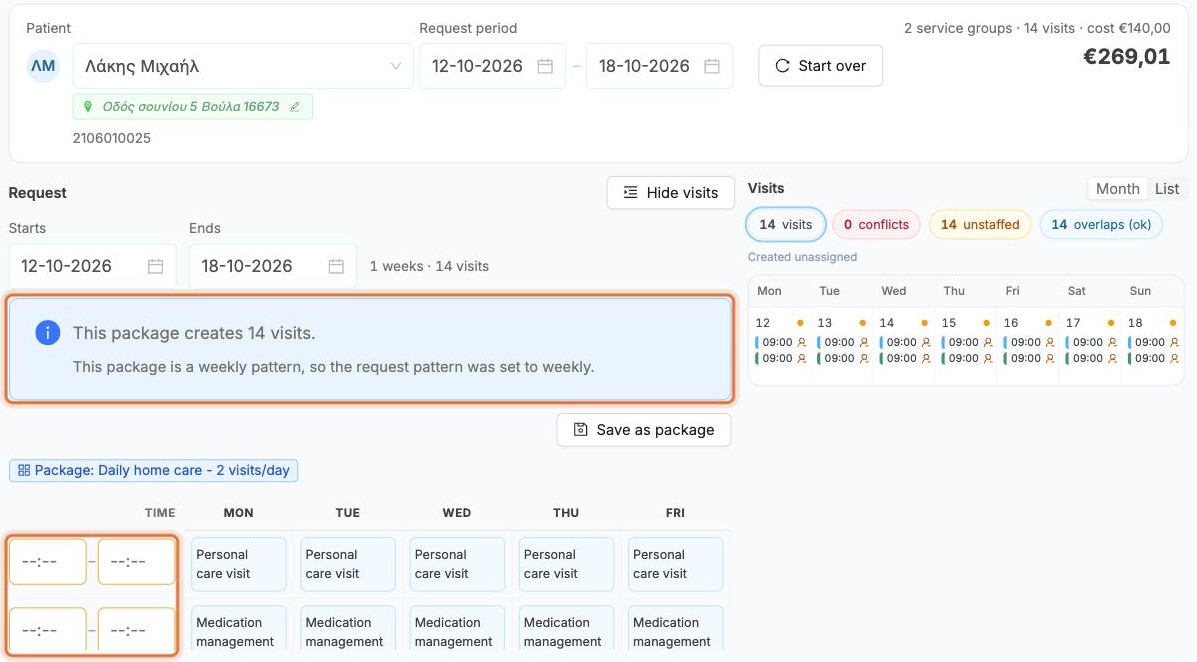
Task: Click second row start time field
Action: coord(47,630)
